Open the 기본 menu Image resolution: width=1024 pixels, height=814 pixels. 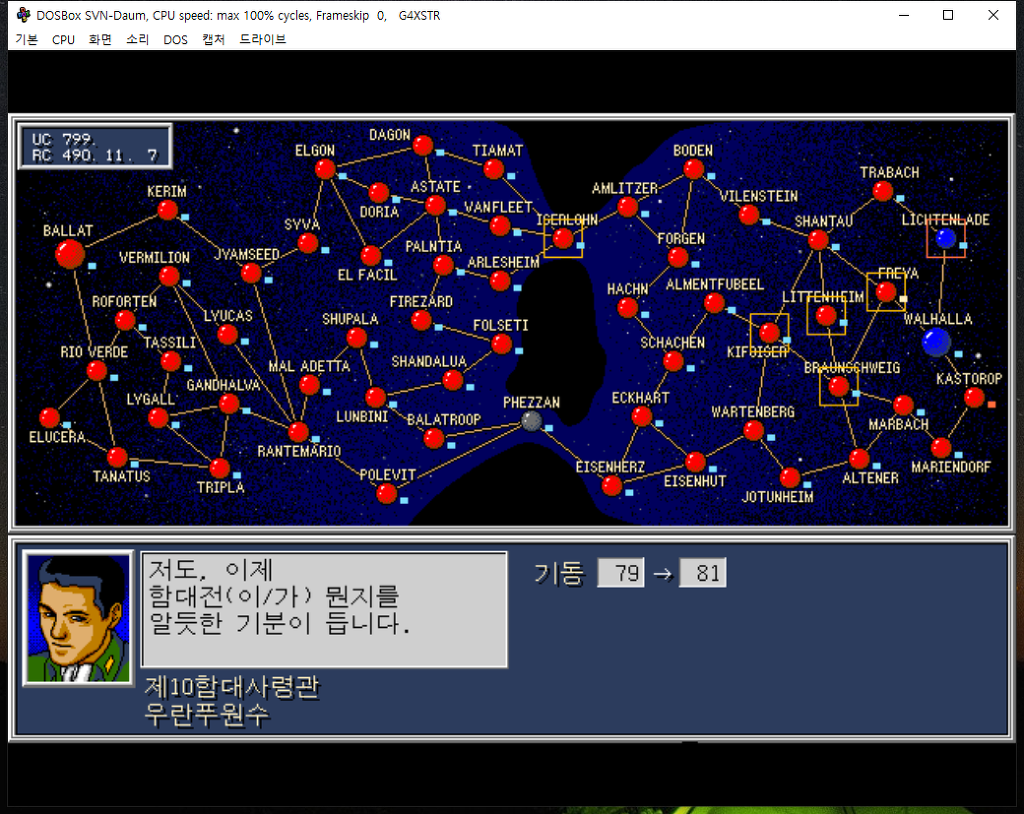26,39
